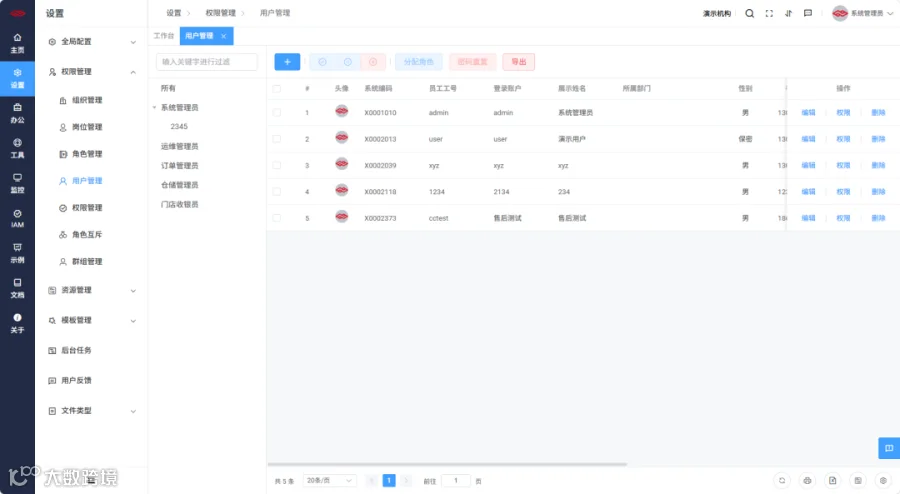The image size is (900, 494).
Task: Select 所有 in role tree
Action: [x=168, y=88]
